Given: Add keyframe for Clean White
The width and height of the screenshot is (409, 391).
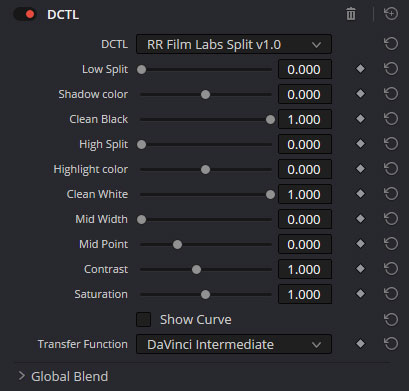Looking at the screenshot, I should coord(360,194).
